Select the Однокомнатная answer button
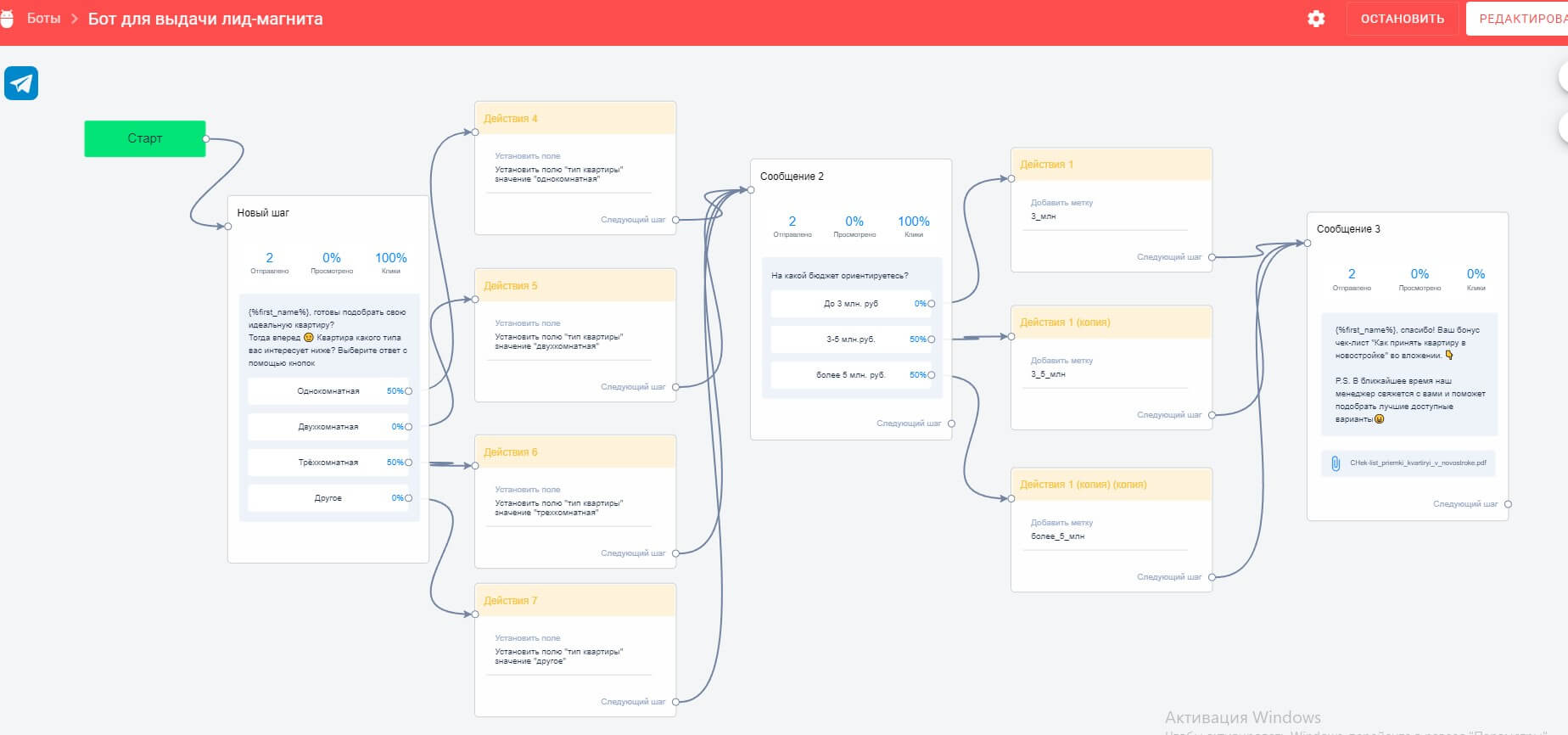The image size is (1568, 735). [x=328, y=391]
